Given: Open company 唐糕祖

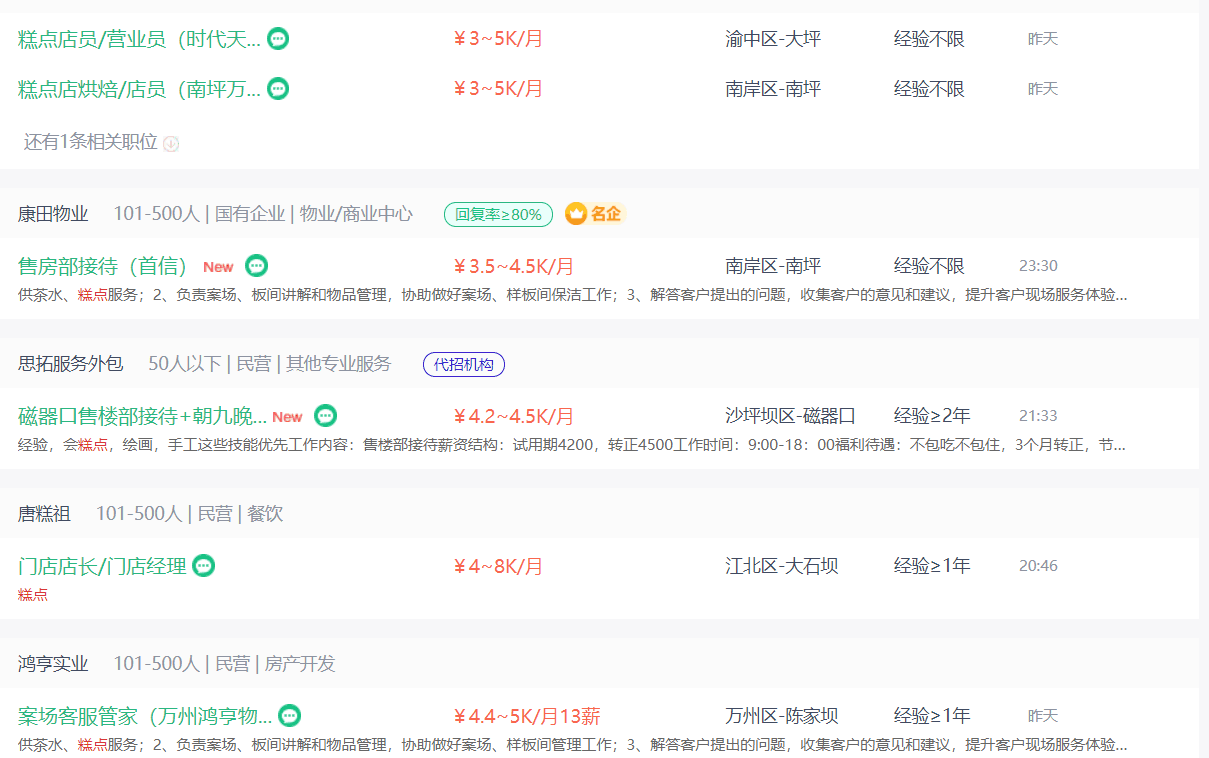Looking at the screenshot, I should 44,514.
